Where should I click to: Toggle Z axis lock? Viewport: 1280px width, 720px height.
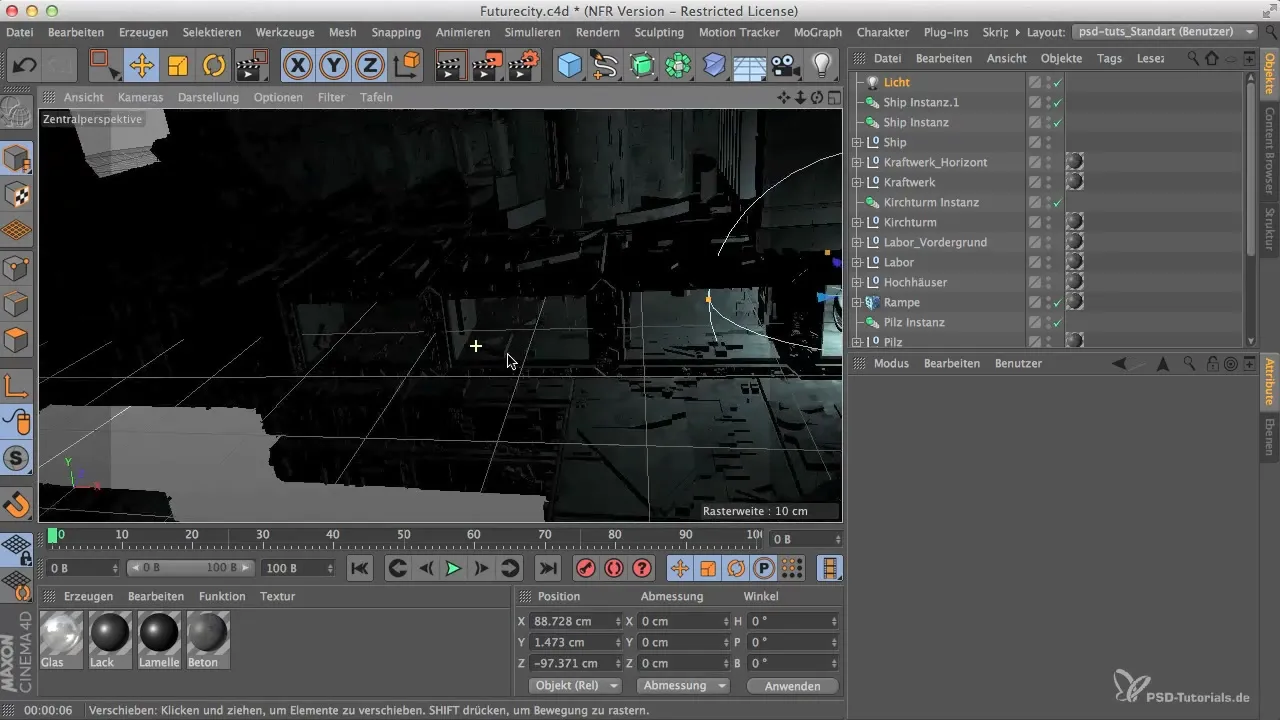(370, 67)
